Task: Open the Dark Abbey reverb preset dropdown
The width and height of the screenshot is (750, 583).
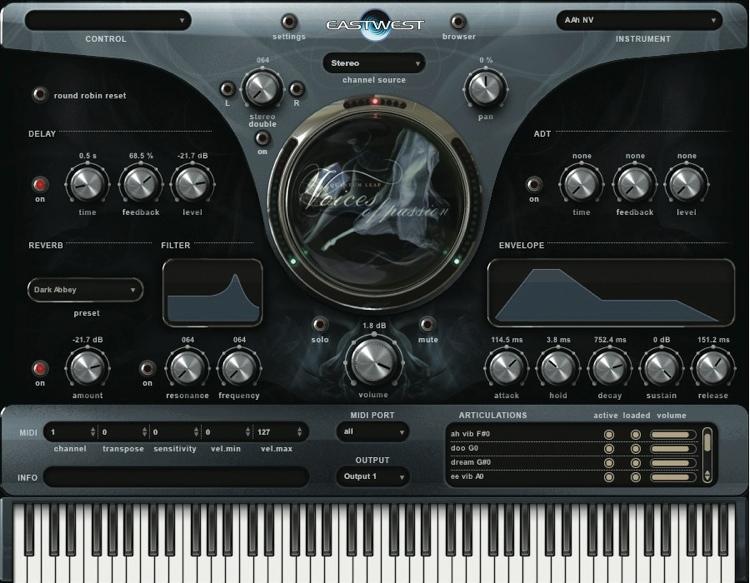Action: click(x=86, y=290)
